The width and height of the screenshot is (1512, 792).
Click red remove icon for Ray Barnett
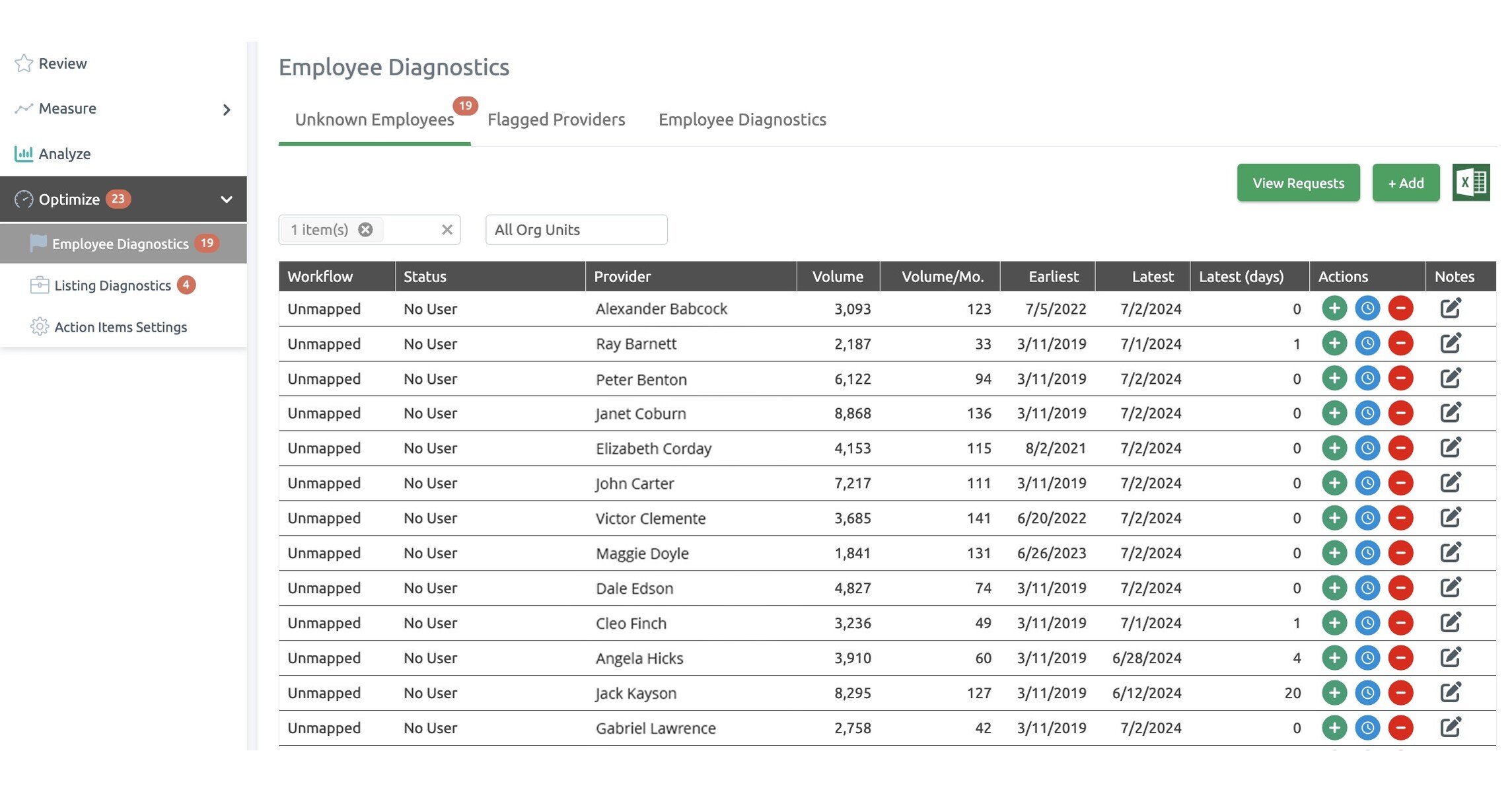click(1400, 343)
